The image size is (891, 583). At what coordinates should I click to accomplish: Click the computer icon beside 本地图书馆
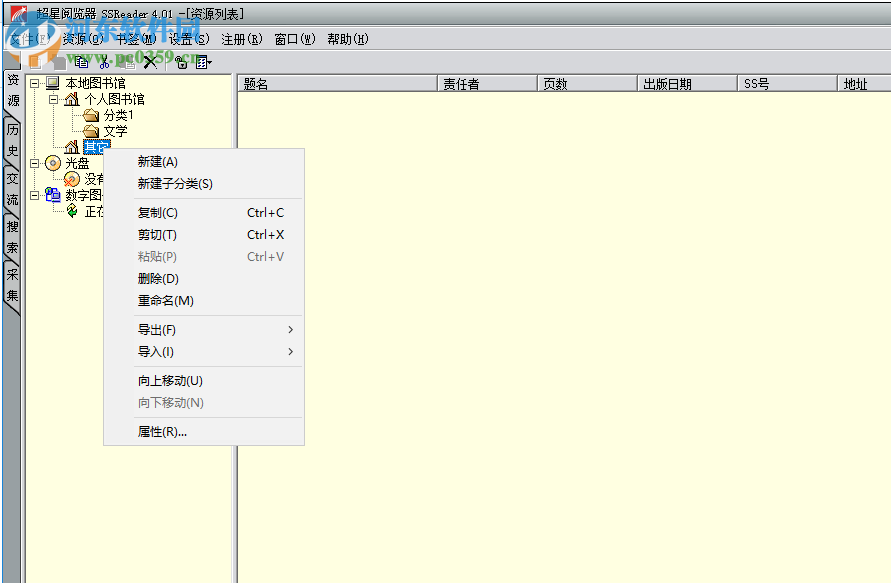[x=52, y=82]
